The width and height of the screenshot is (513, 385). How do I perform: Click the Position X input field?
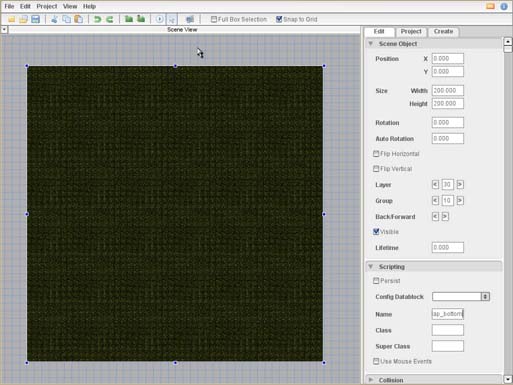pos(448,58)
